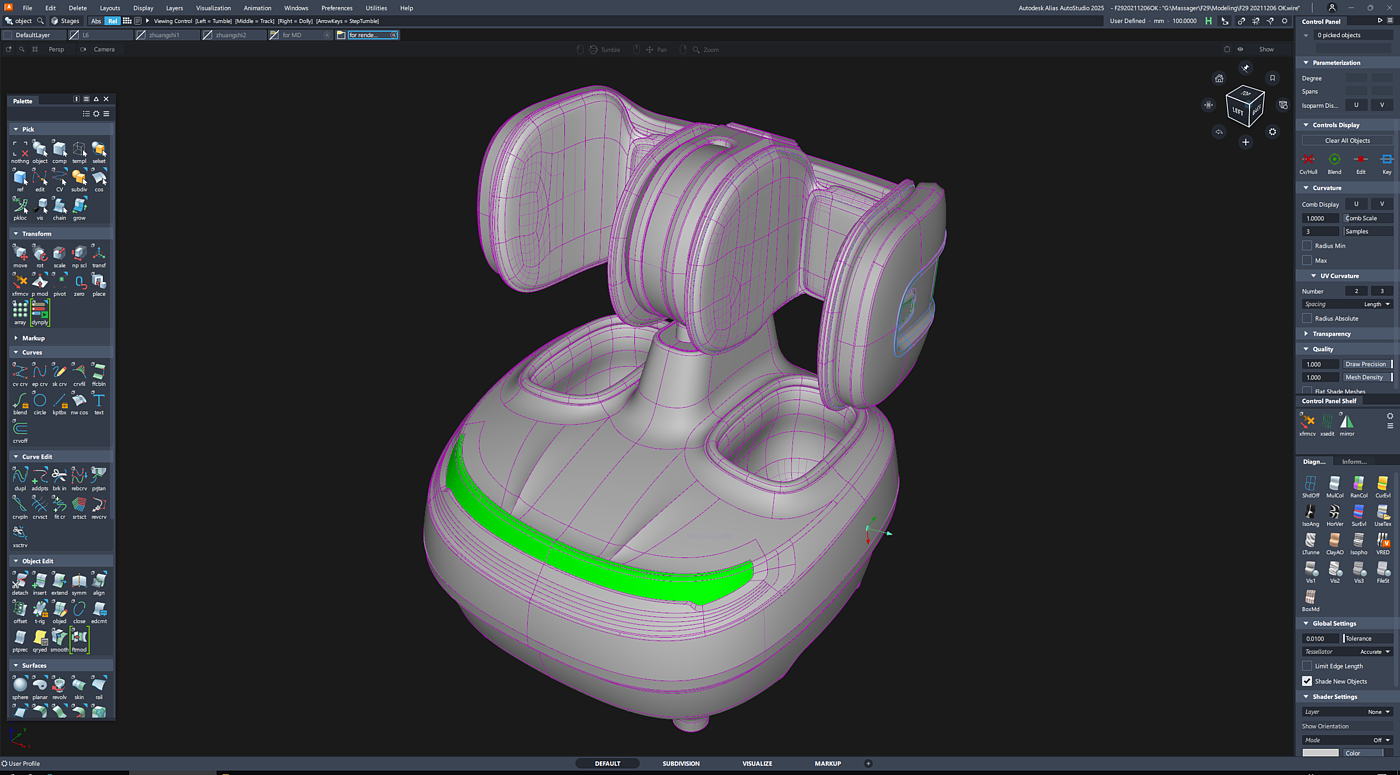The height and width of the screenshot is (775, 1400).
Task: Click the text curve tool
Action: [99, 401]
